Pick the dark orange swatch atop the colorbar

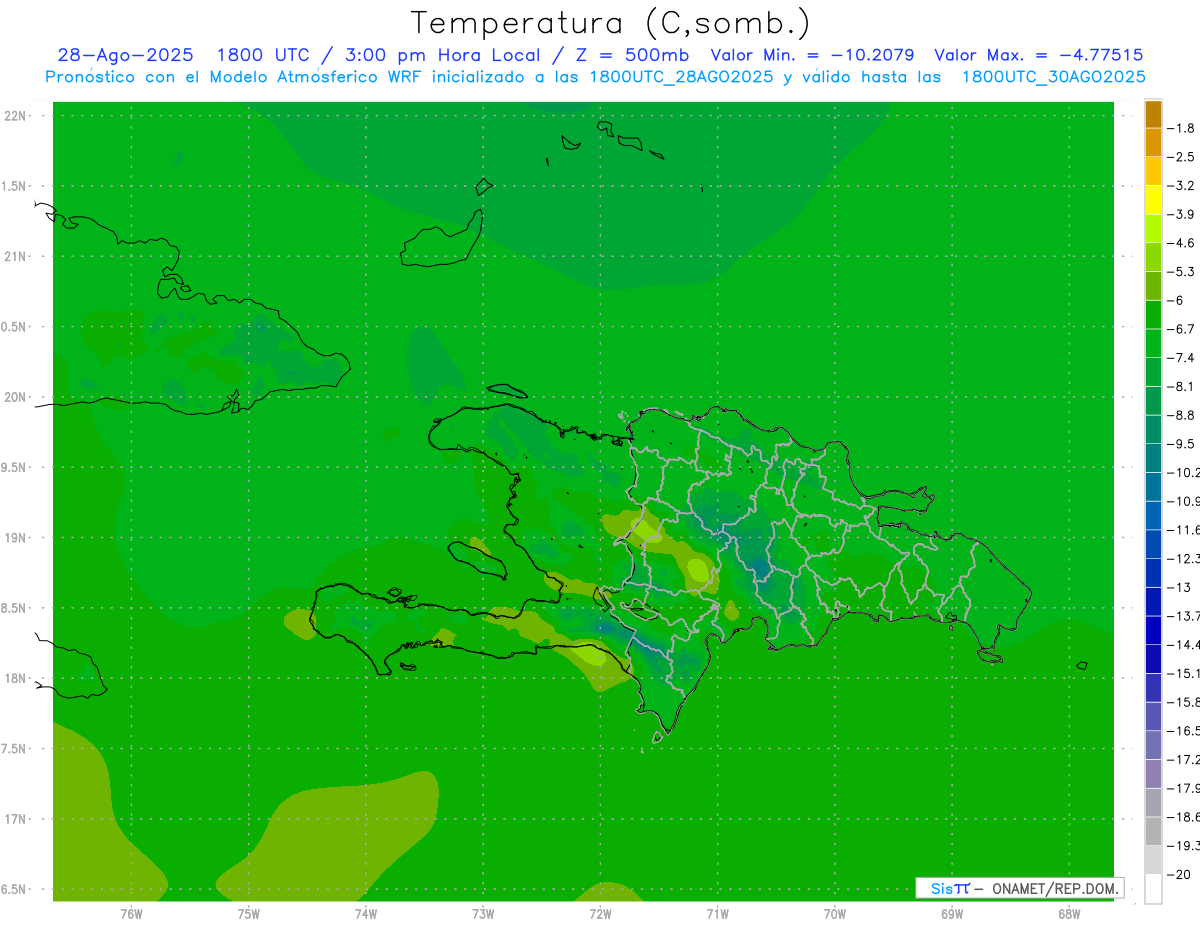click(x=1154, y=114)
